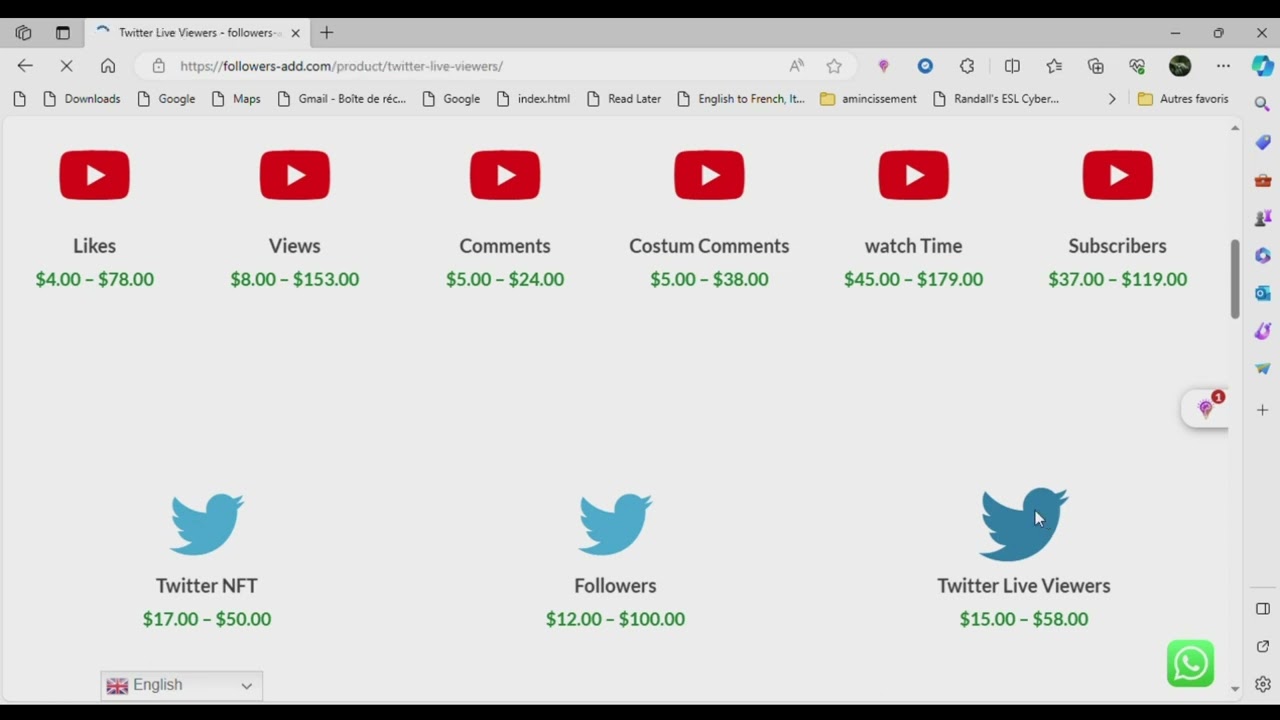Image resolution: width=1280 pixels, height=720 pixels.
Task: Open a new browser tab
Action: point(326,33)
